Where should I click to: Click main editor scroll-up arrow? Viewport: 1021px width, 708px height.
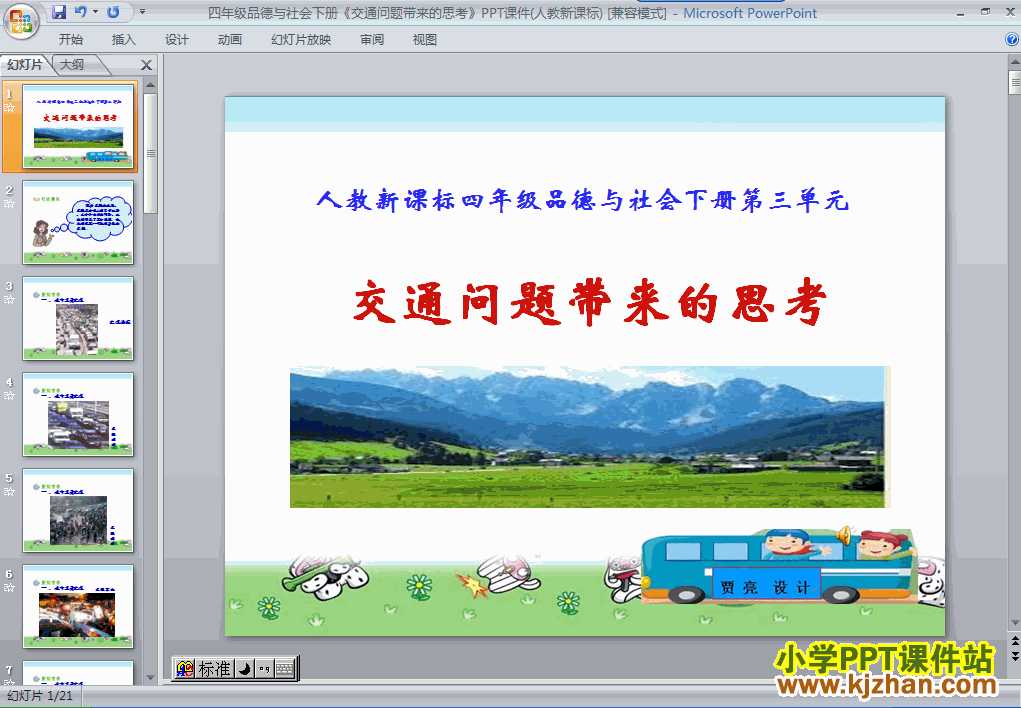point(1014,63)
